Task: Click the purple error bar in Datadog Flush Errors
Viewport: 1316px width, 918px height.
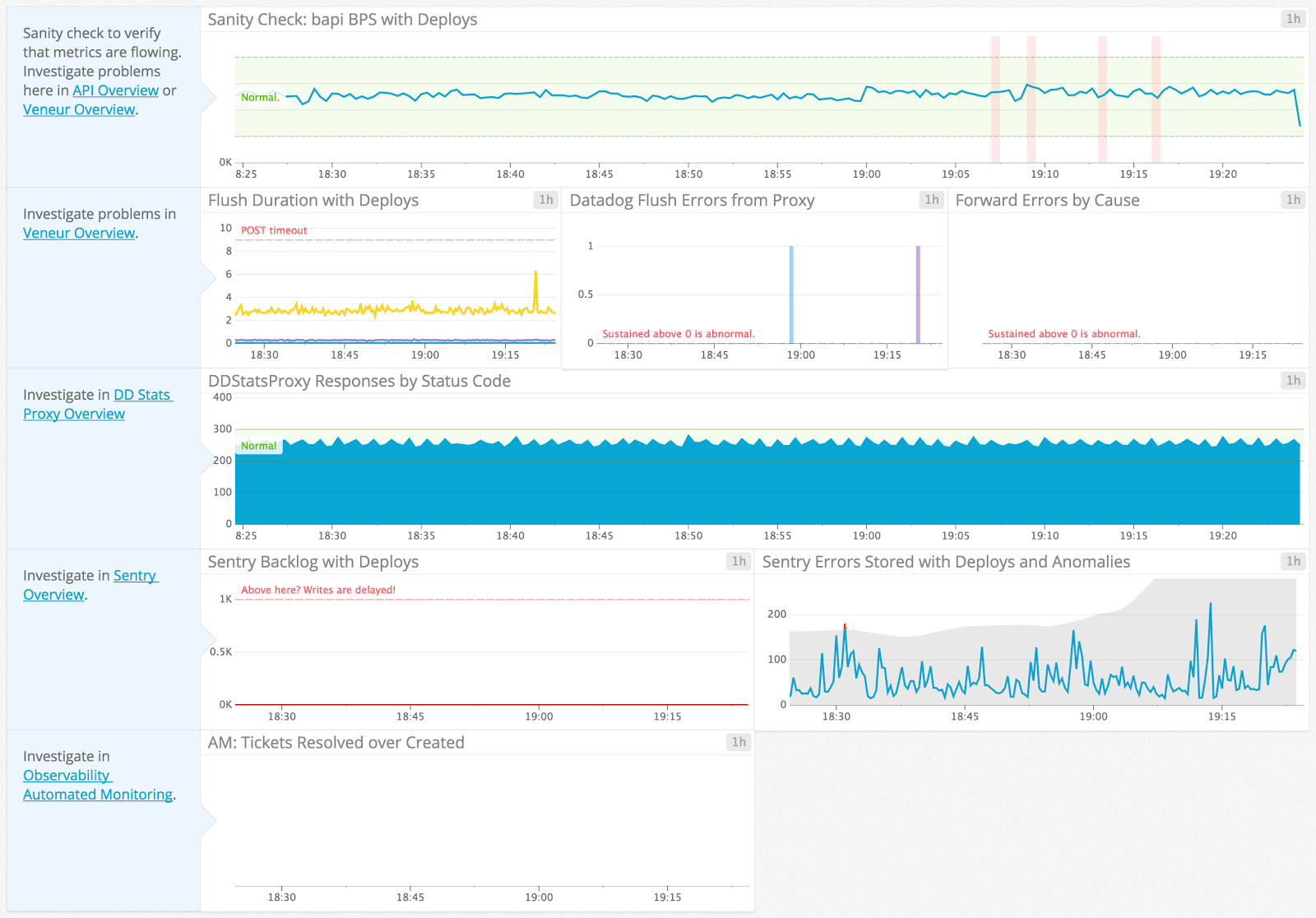Action: pyautogui.click(x=918, y=294)
